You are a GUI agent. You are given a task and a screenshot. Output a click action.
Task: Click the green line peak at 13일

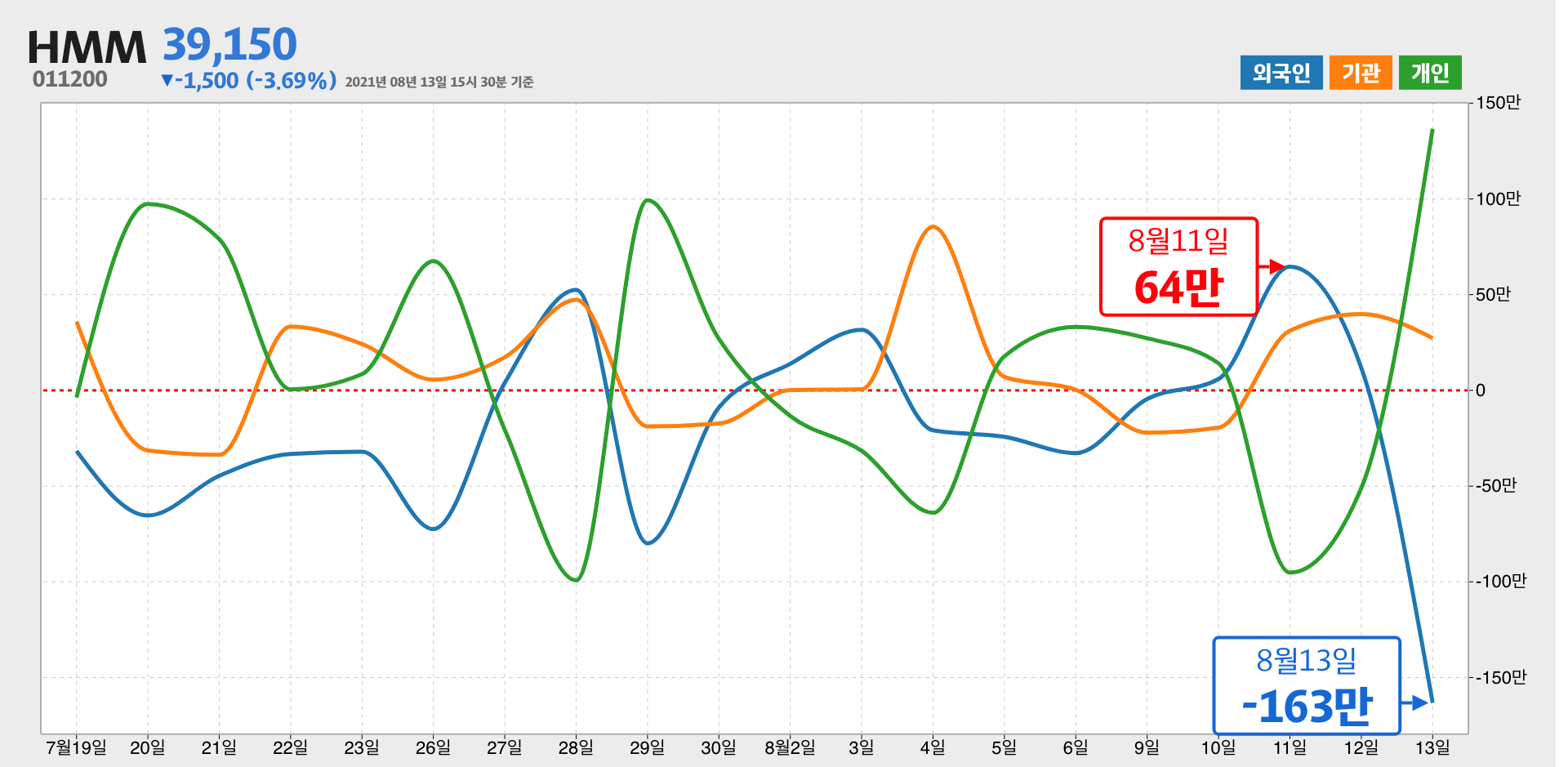tap(1432, 130)
